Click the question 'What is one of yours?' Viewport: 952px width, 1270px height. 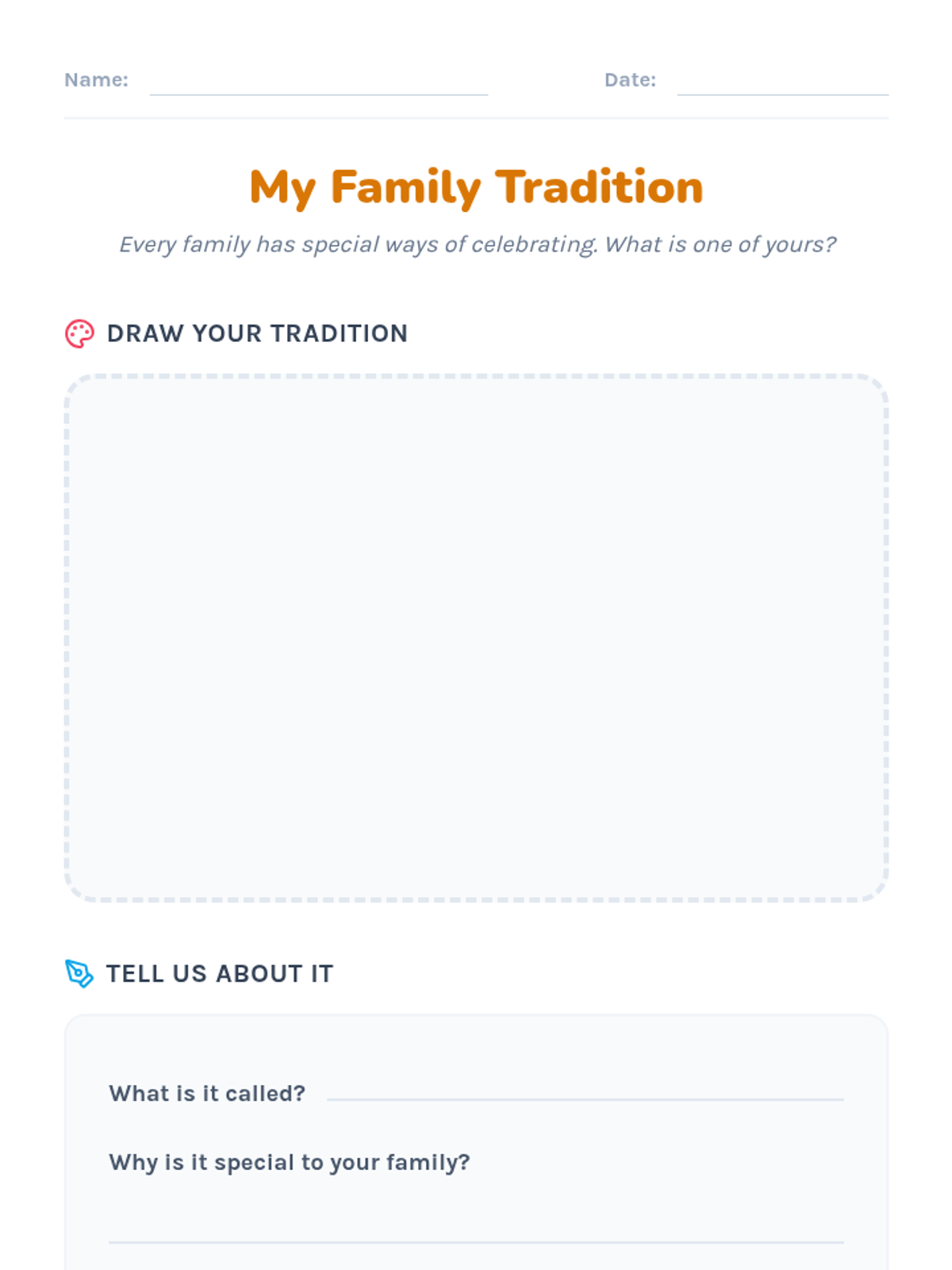coord(720,244)
